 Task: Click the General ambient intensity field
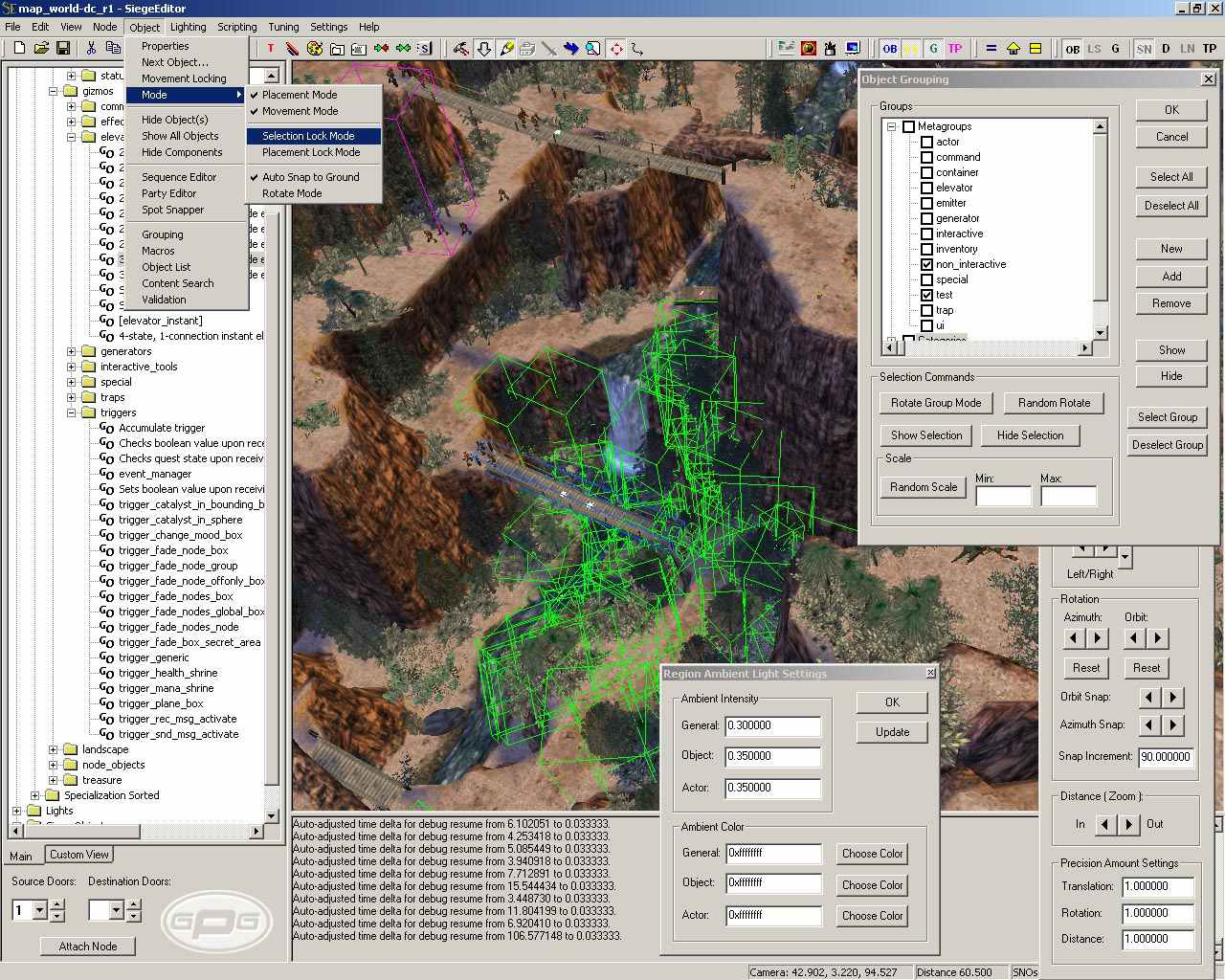tap(773, 725)
